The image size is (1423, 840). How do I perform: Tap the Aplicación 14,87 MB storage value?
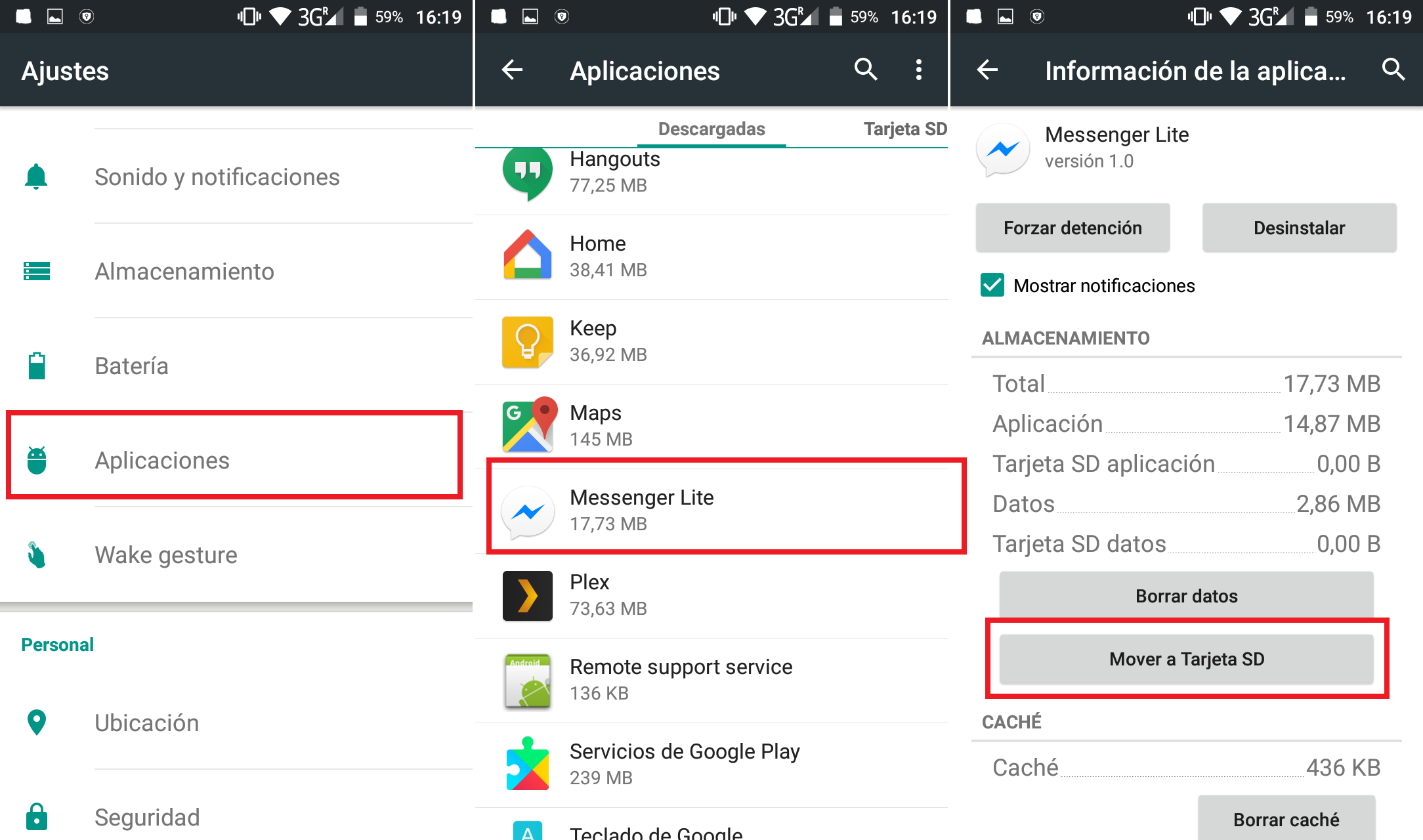click(x=1332, y=424)
